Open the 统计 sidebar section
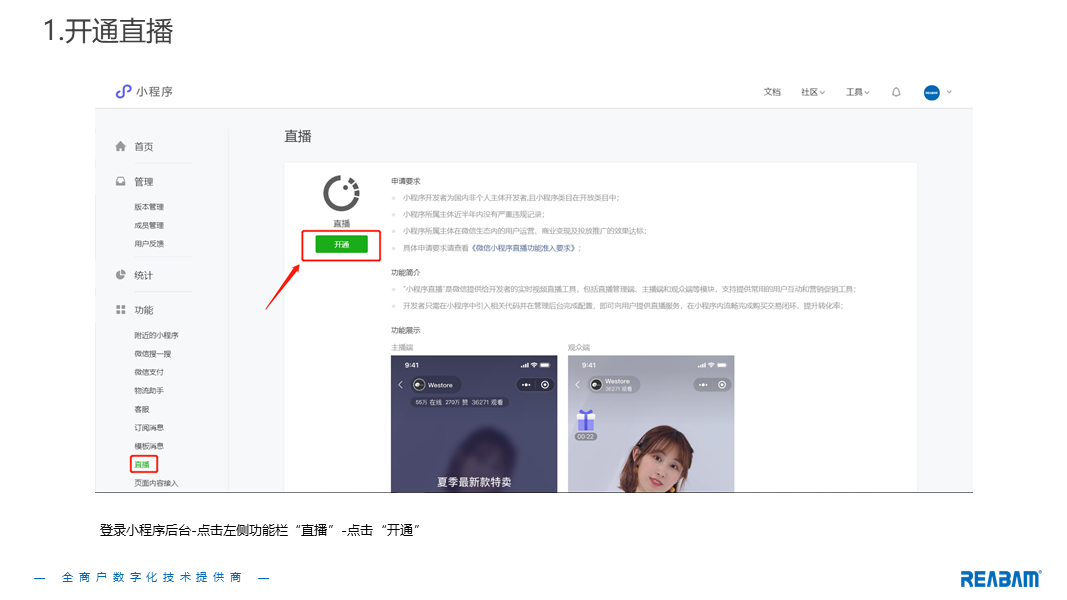Viewport: 1067px width, 600px height. 144,275
